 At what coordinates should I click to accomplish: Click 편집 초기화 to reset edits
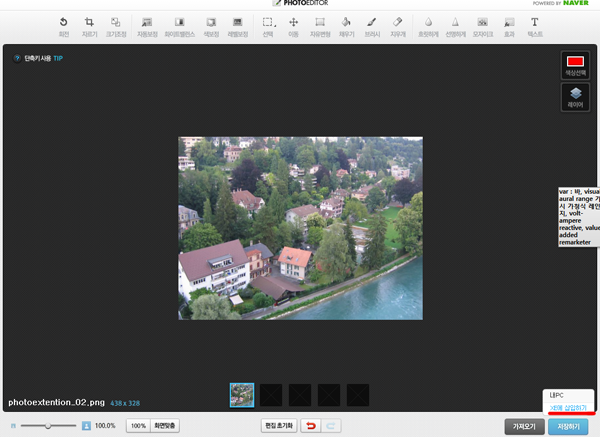click(279, 426)
